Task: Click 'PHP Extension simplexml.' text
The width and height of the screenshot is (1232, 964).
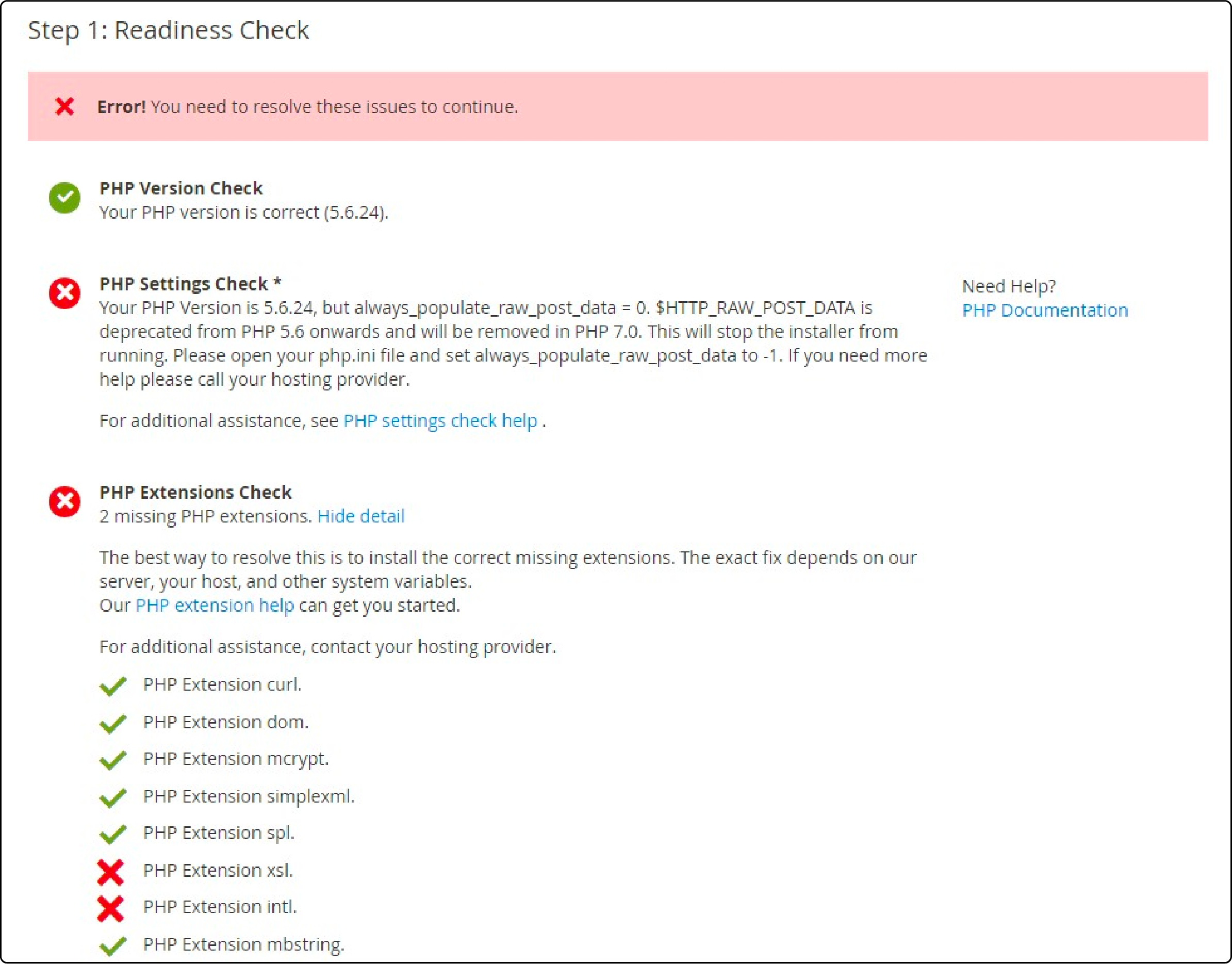Action: point(249,796)
